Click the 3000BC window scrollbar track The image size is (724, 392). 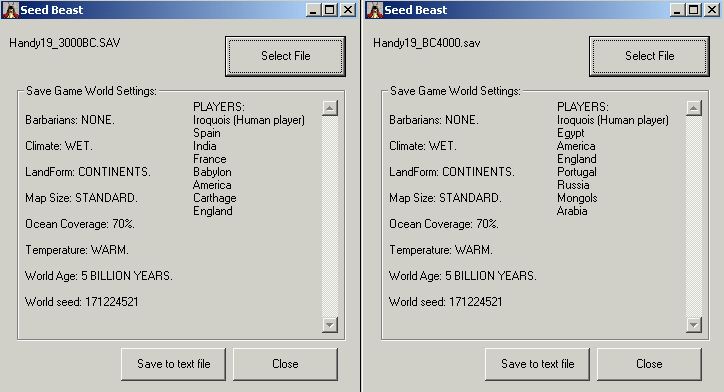coord(330,216)
